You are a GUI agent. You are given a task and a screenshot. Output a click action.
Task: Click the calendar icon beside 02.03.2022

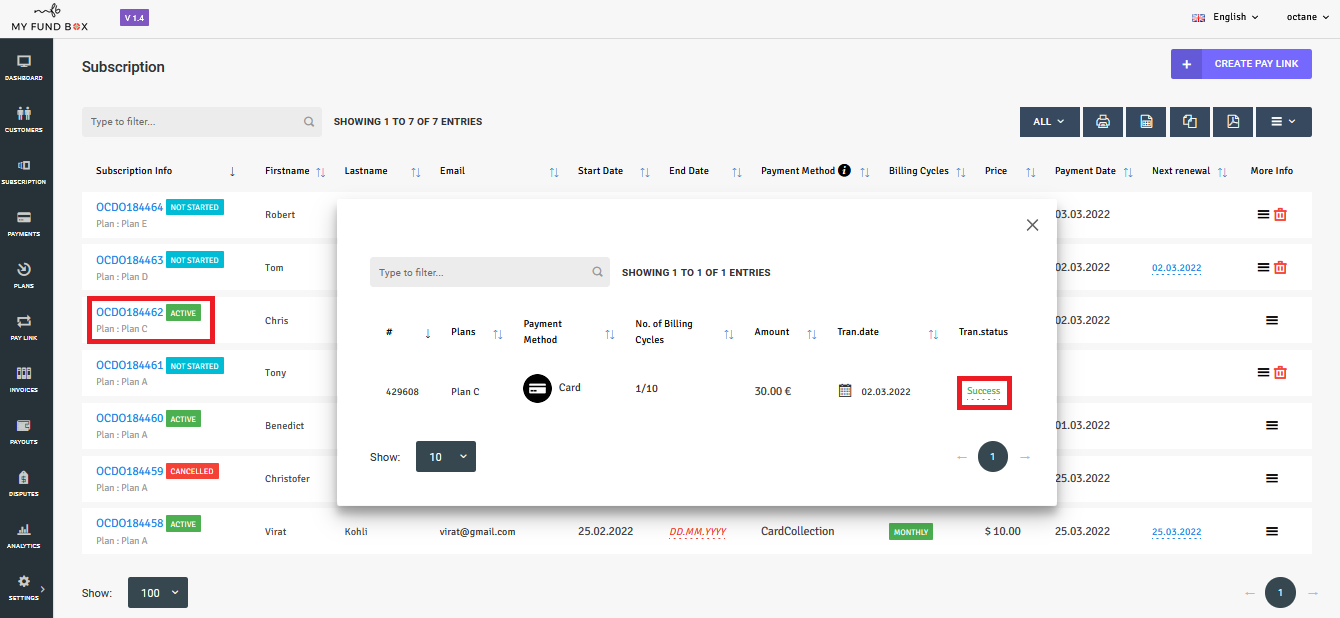pos(845,391)
